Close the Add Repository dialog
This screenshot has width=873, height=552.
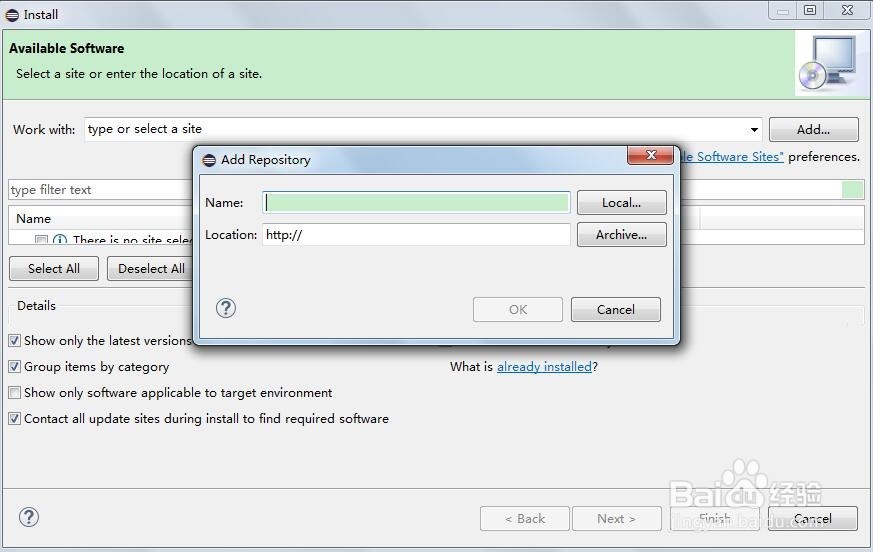coord(650,155)
